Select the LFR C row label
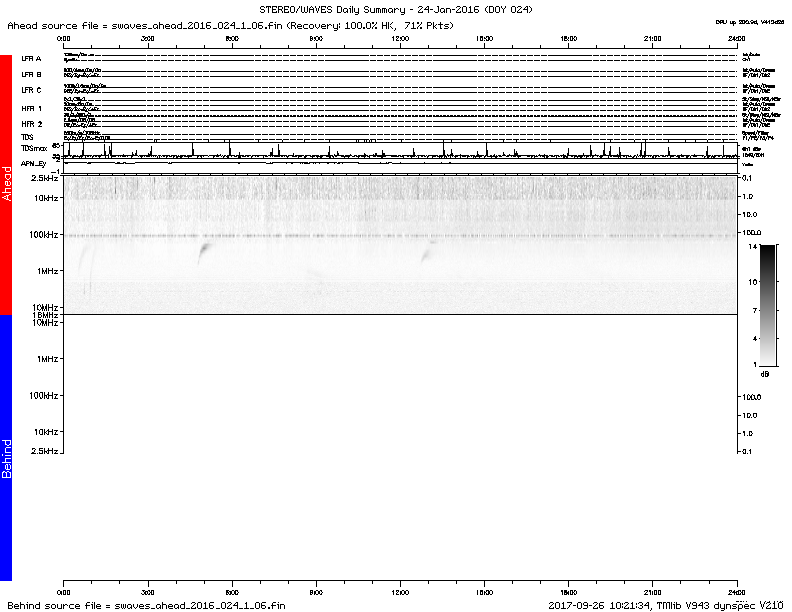This screenshot has height=612, width=792. coord(32,90)
